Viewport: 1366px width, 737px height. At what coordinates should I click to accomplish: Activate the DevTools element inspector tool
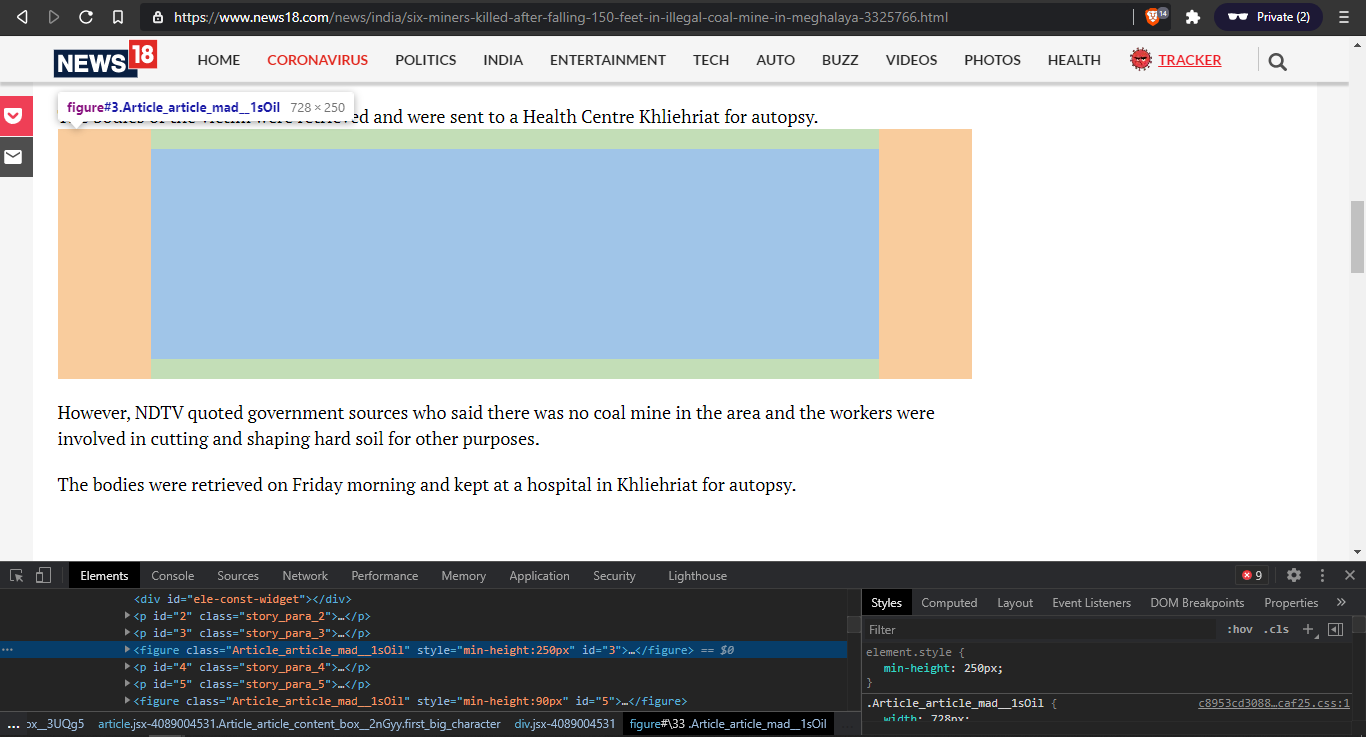17,575
